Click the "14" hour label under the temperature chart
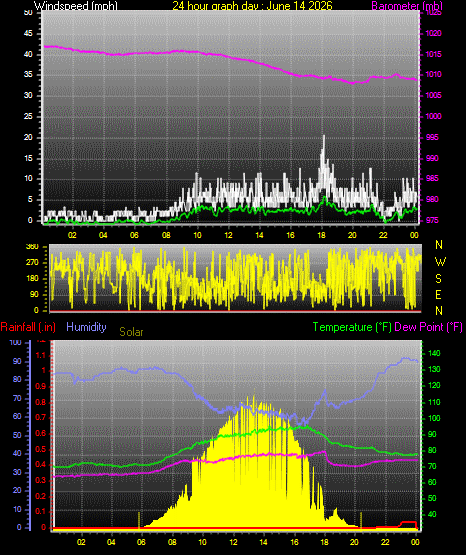Screen dimensions: 466x555 point(264,542)
